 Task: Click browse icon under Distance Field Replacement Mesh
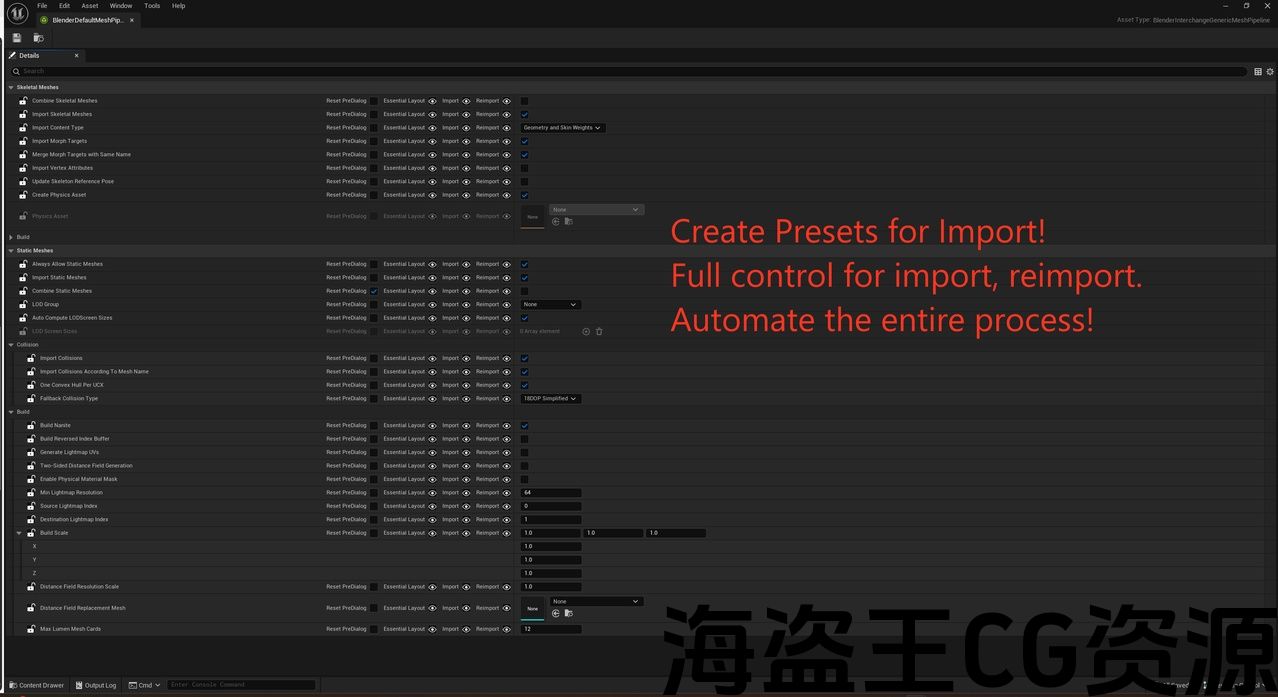pos(568,613)
